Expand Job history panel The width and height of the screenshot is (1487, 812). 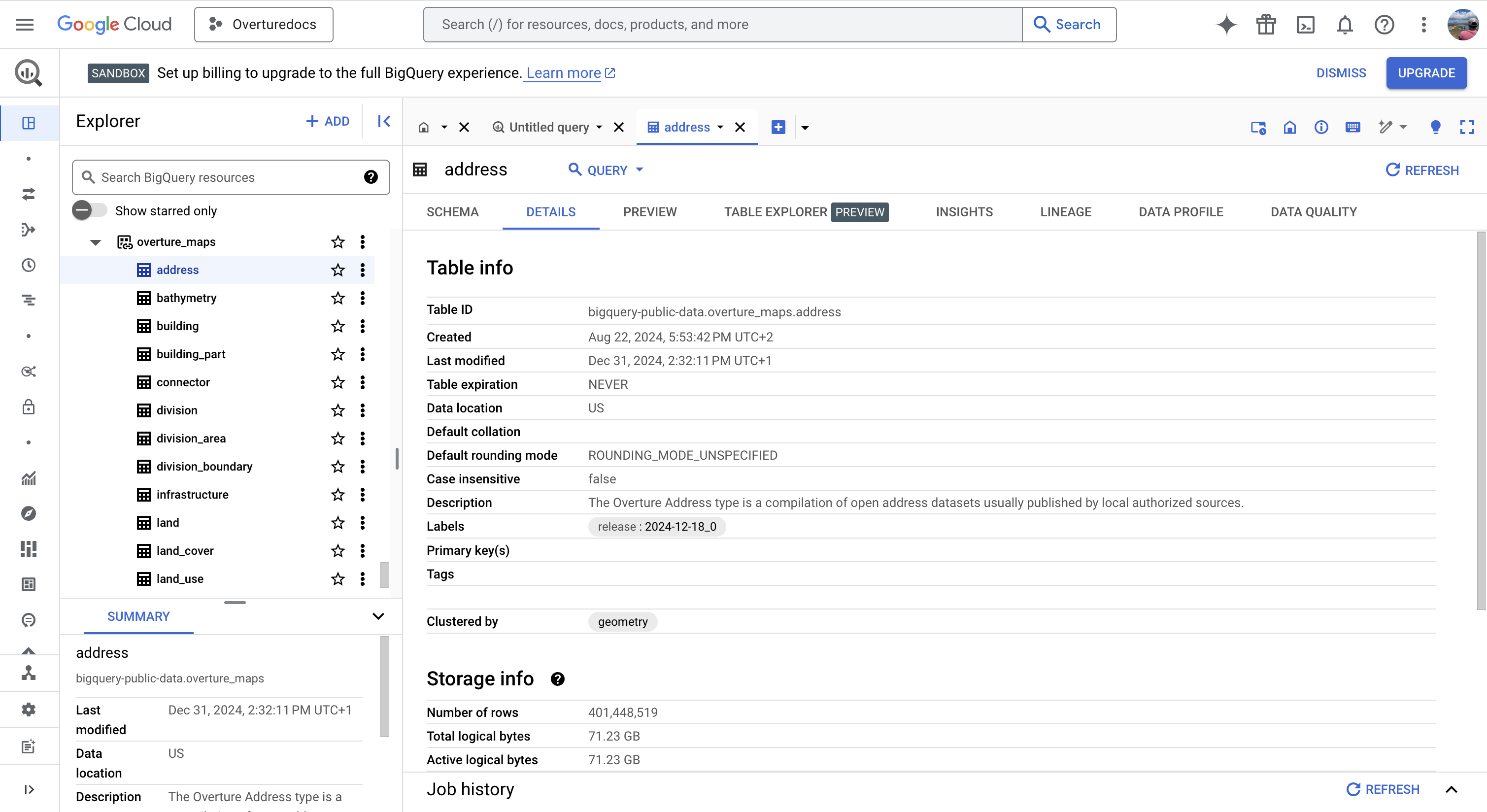pyautogui.click(x=1451, y=789)
